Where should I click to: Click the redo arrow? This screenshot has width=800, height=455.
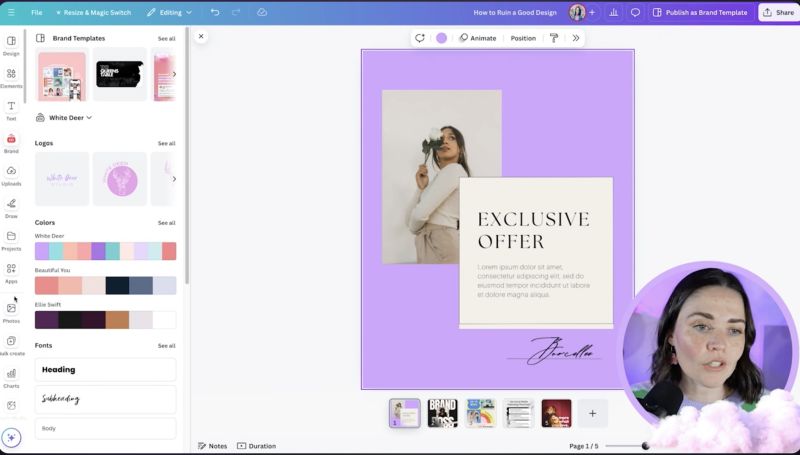tap(236, 12)
